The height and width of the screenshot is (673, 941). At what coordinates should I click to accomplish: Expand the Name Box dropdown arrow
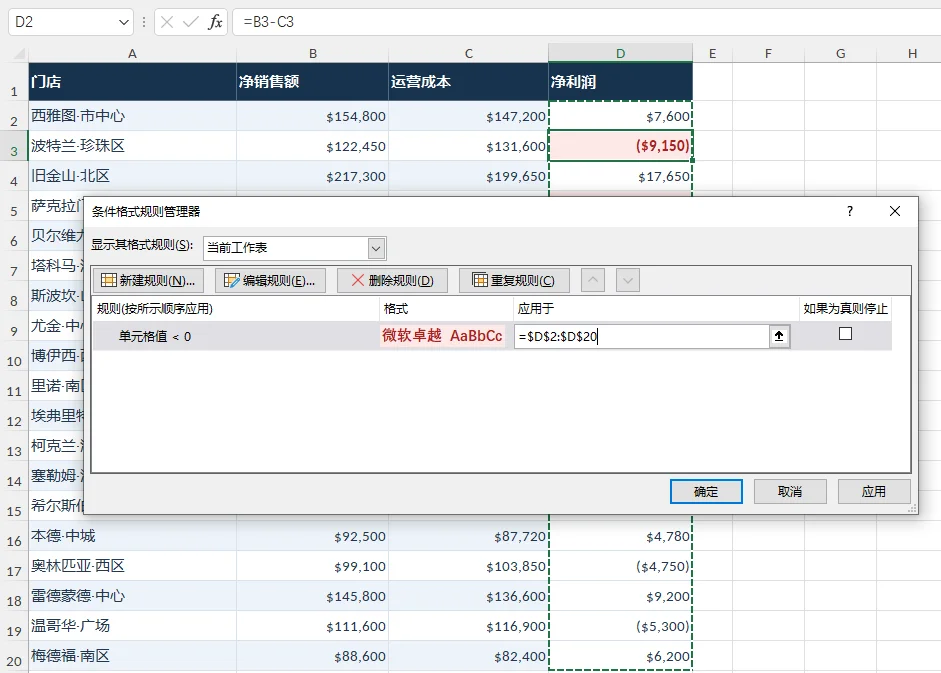(x=124, y=23)
